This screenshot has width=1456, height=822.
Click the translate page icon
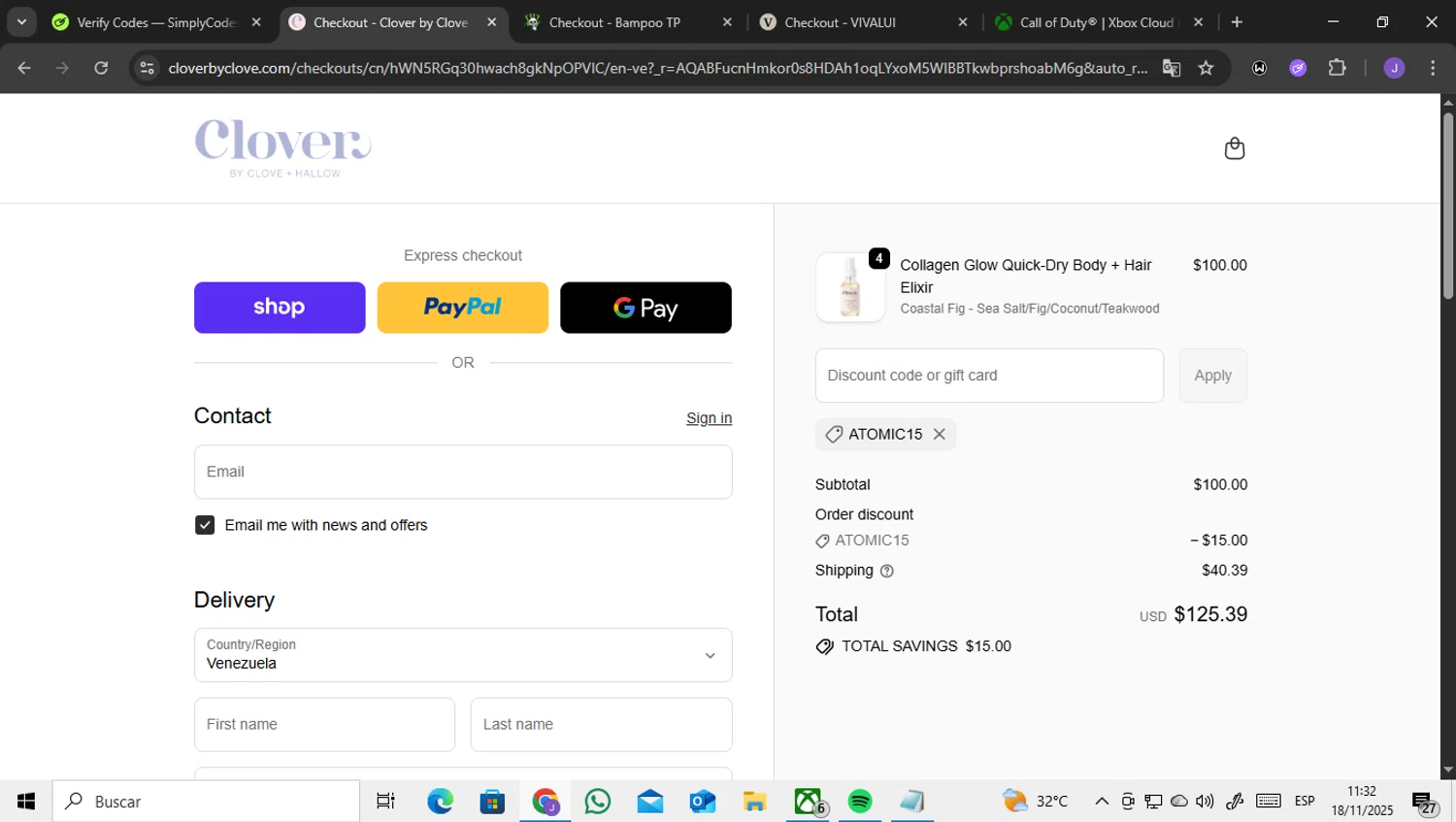(x=1172, y=68)
